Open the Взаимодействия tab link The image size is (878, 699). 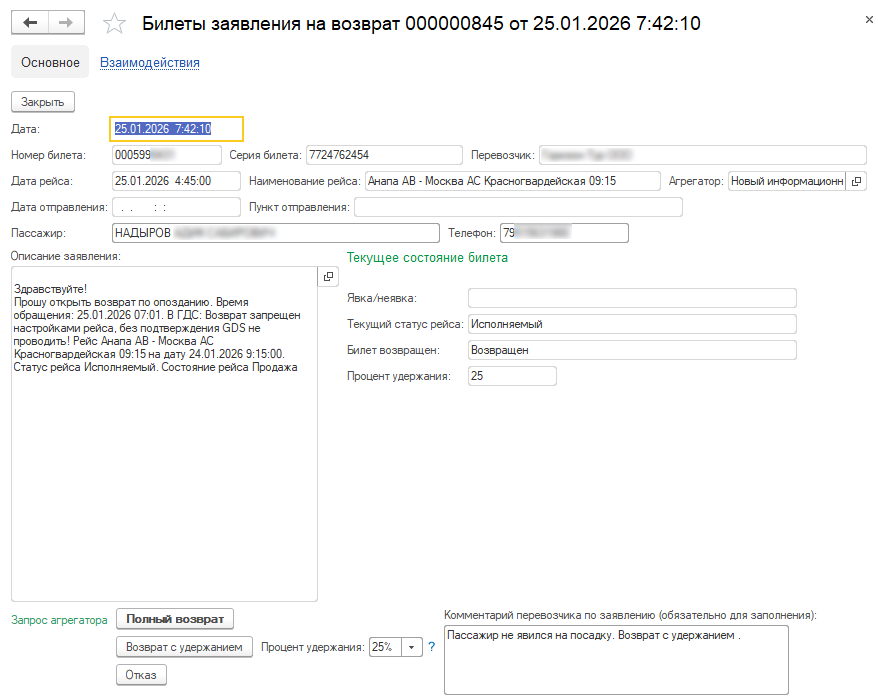150,62
